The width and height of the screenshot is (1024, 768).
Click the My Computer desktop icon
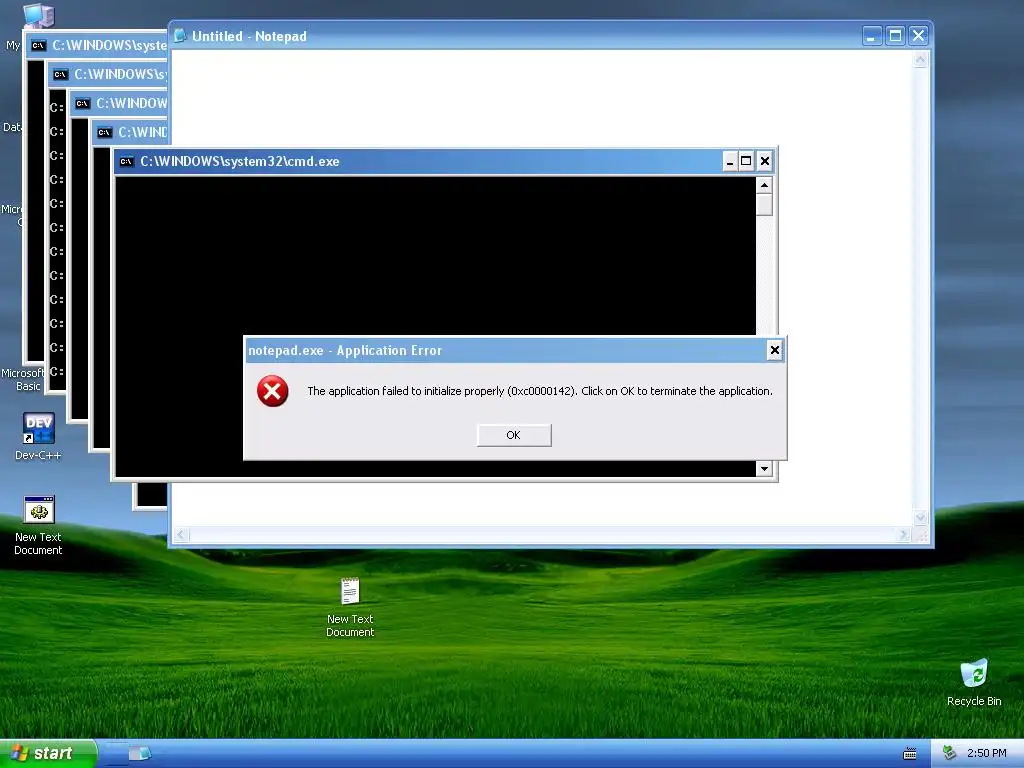tap(39, 16)
